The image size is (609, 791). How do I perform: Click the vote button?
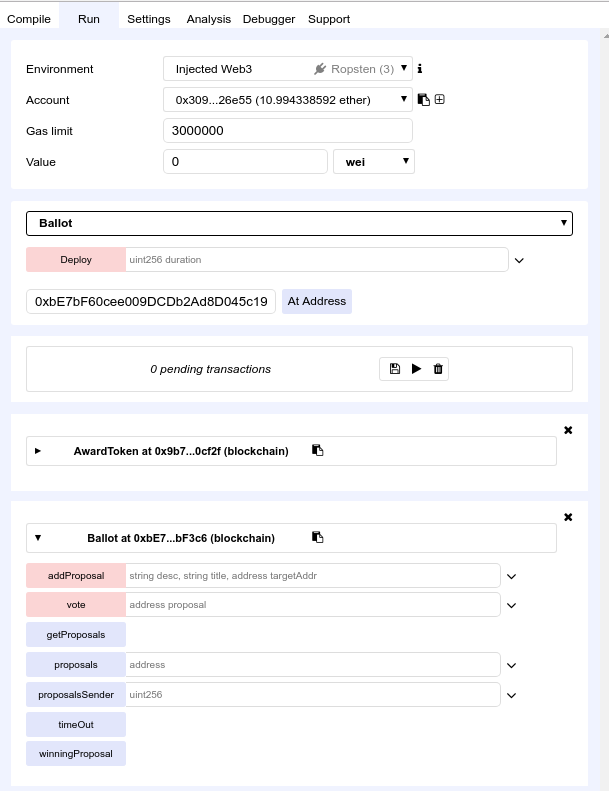click(76, 605)
